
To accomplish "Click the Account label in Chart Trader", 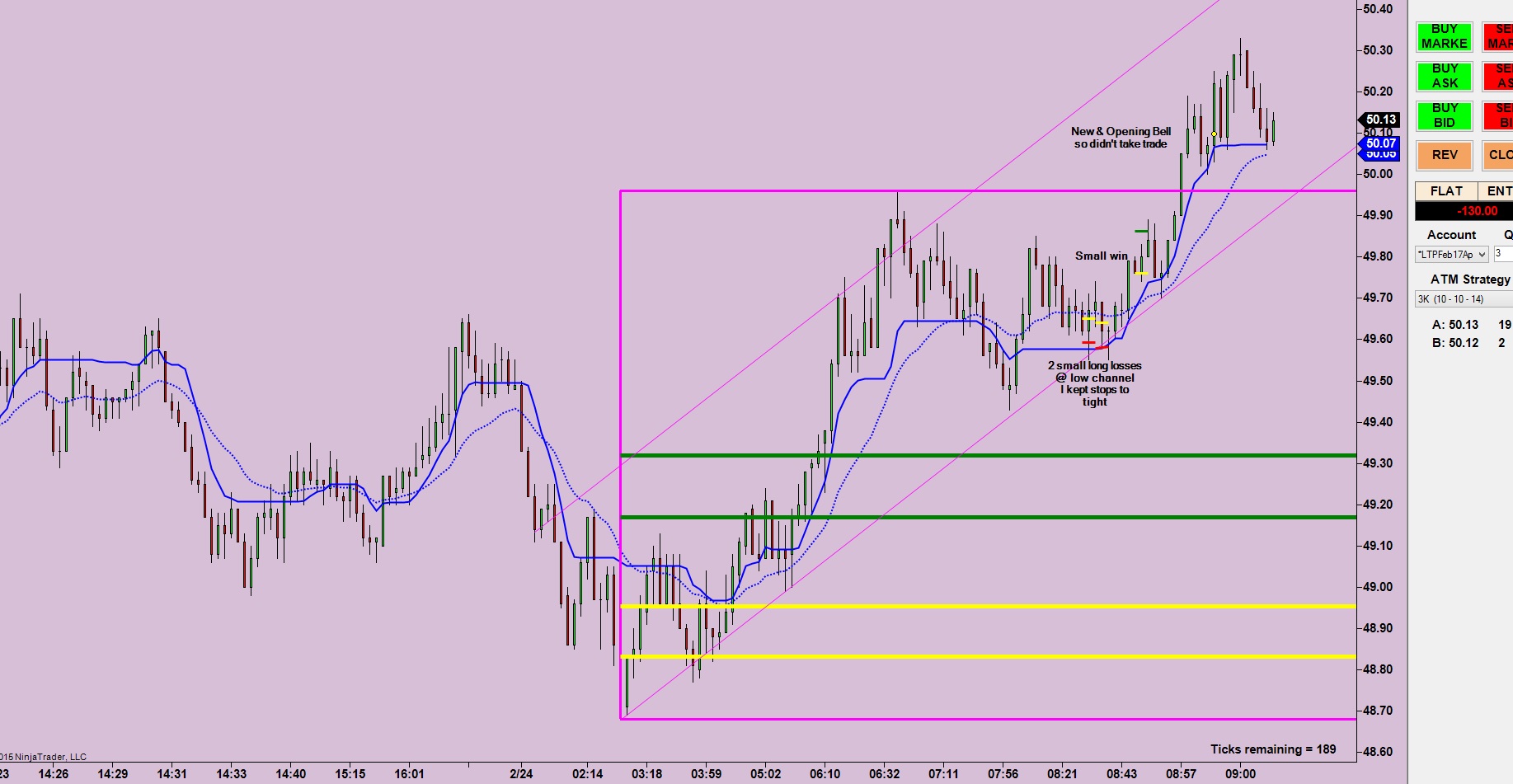I will (x=1451, y=235).
